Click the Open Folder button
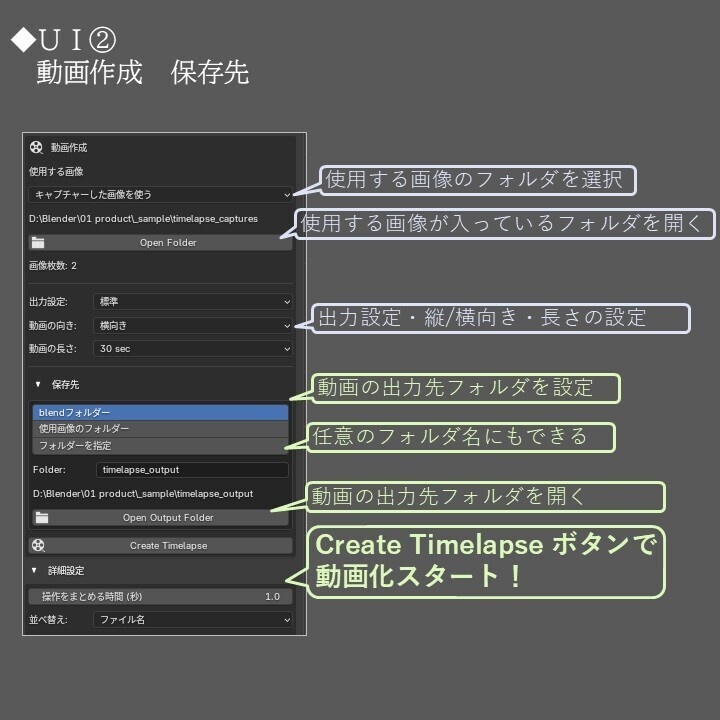The height and width of the screenshot is (720, 720). [x=160, y=242]
